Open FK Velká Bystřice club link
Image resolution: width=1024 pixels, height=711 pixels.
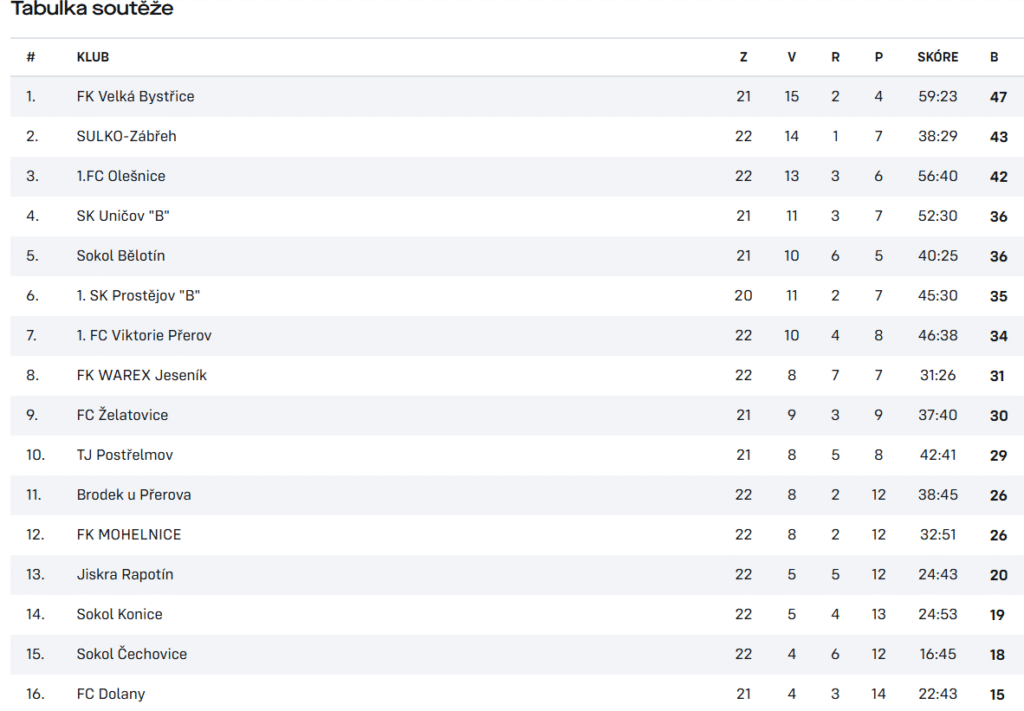coord(135,97)
